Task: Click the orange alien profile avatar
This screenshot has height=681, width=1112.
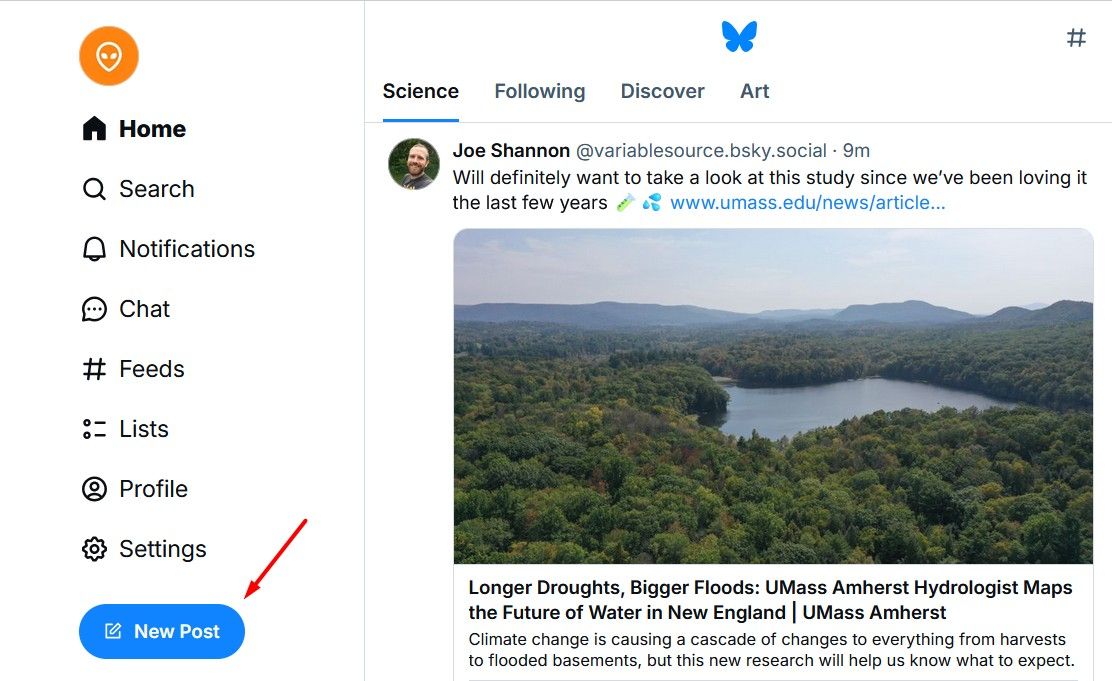Action: (x=109, y=56)
